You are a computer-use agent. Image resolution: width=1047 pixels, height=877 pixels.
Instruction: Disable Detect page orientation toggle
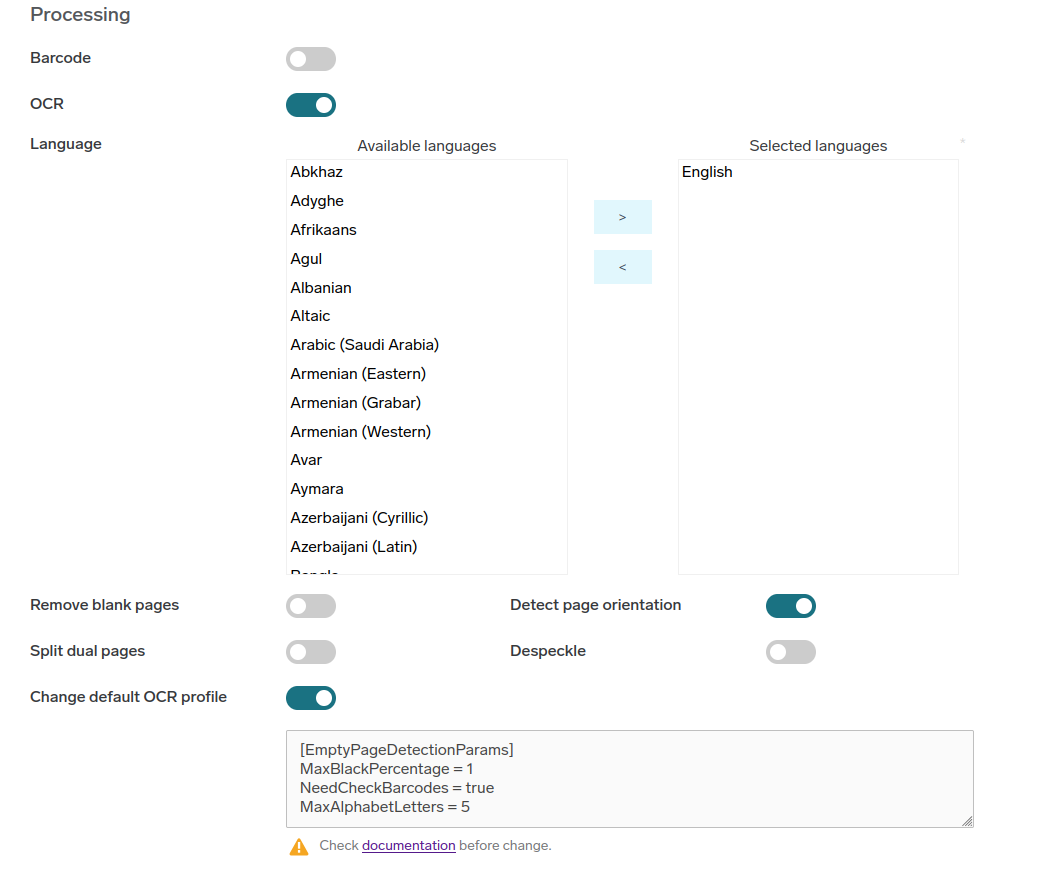click(791, 606)
